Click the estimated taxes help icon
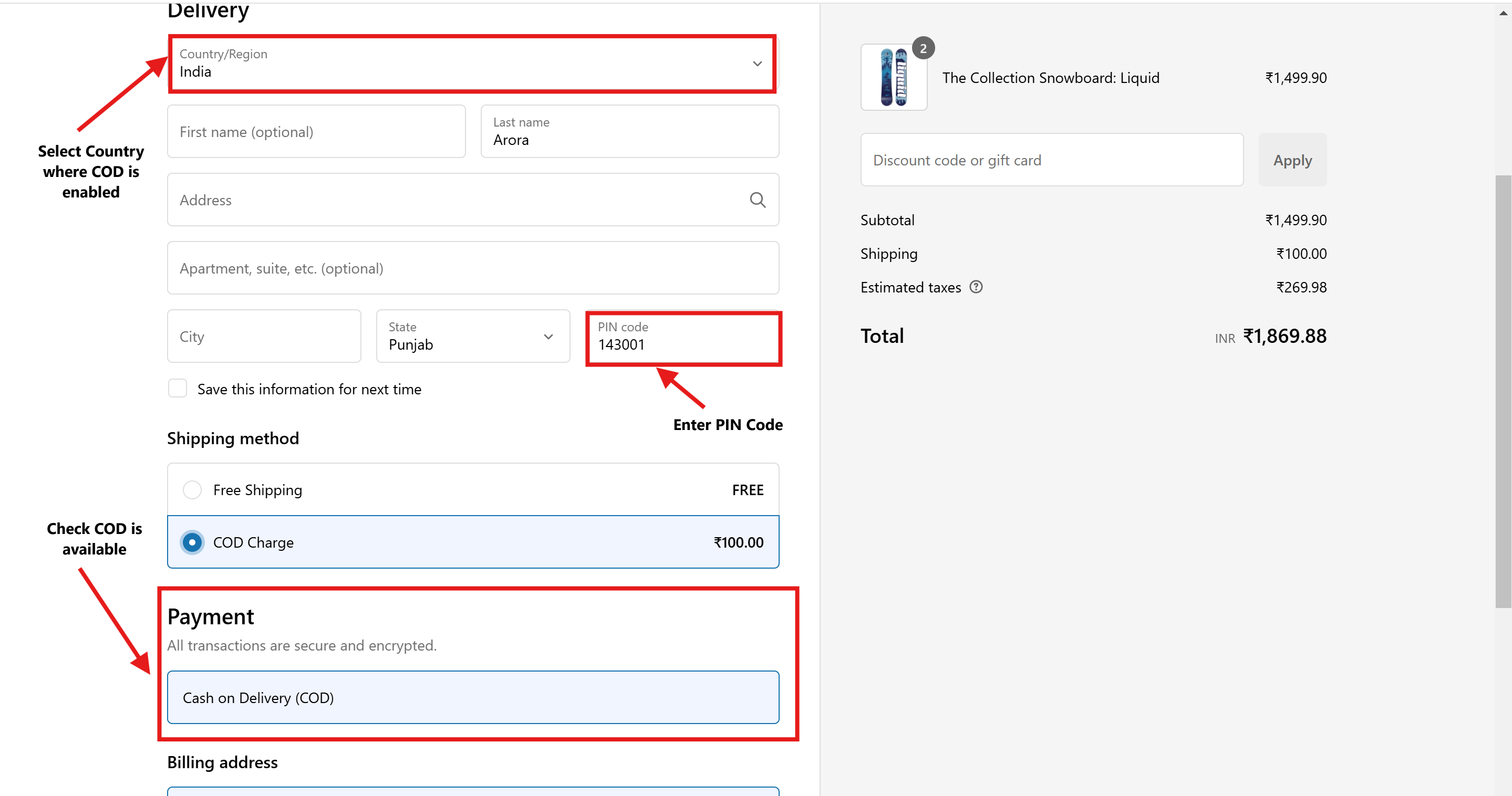Screen dimensions: 1512x796 coord(976,287)
